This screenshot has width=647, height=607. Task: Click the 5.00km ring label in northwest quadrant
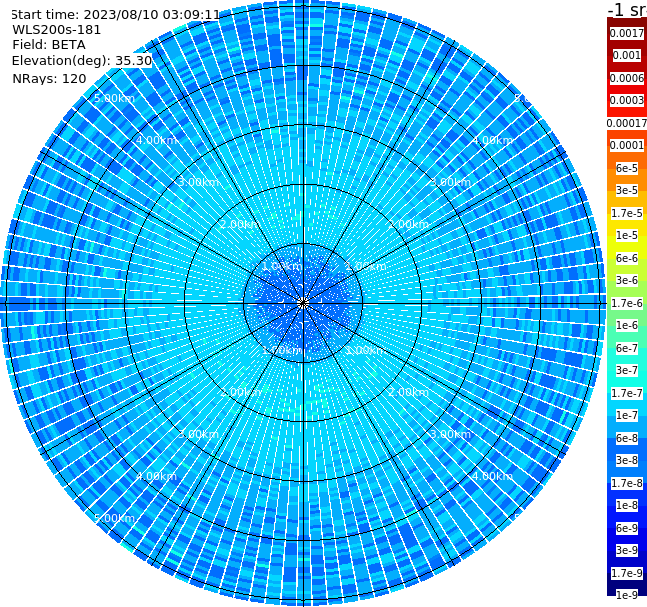[114, 99]
